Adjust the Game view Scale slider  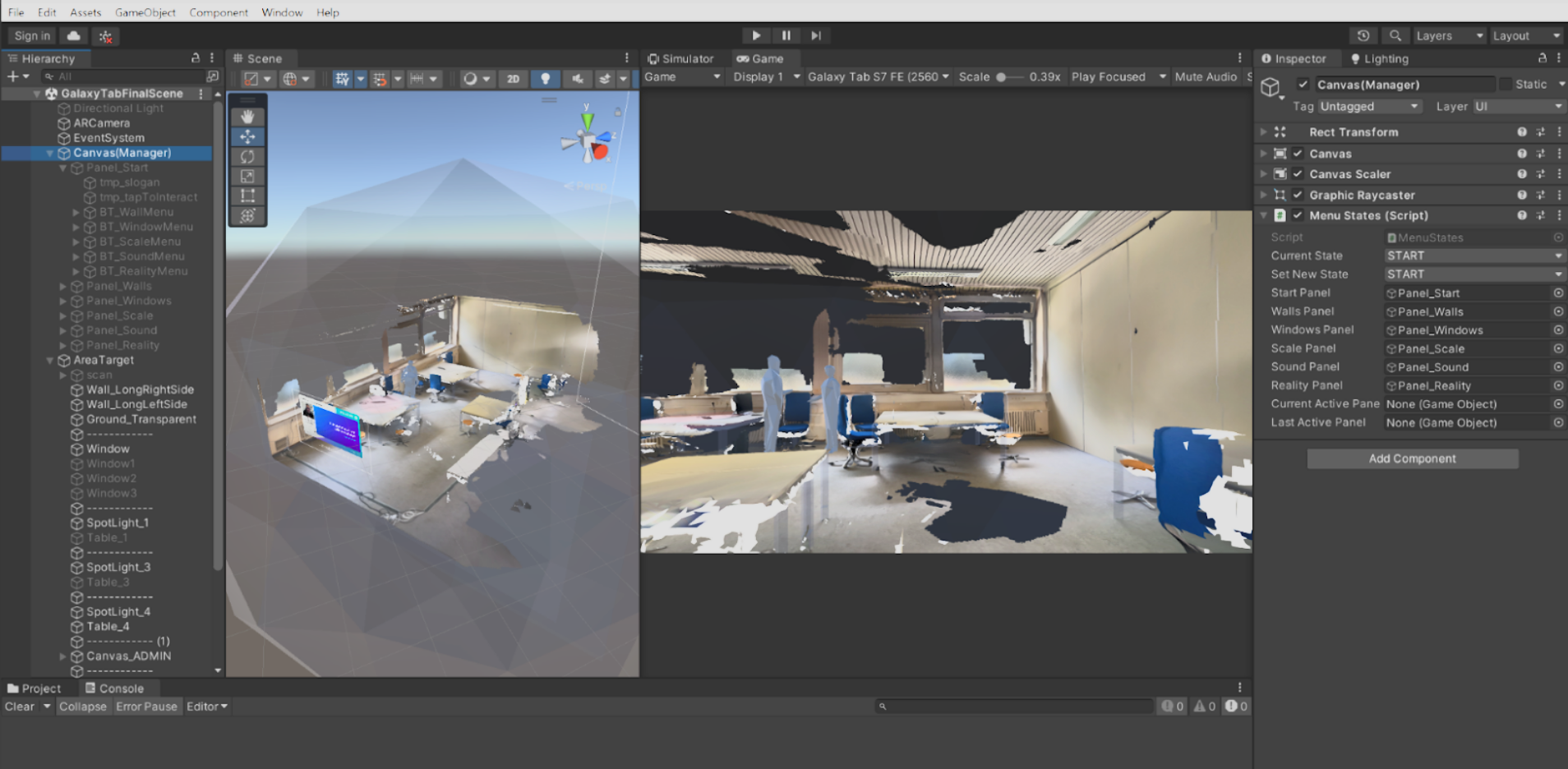tap(1001, 77)
